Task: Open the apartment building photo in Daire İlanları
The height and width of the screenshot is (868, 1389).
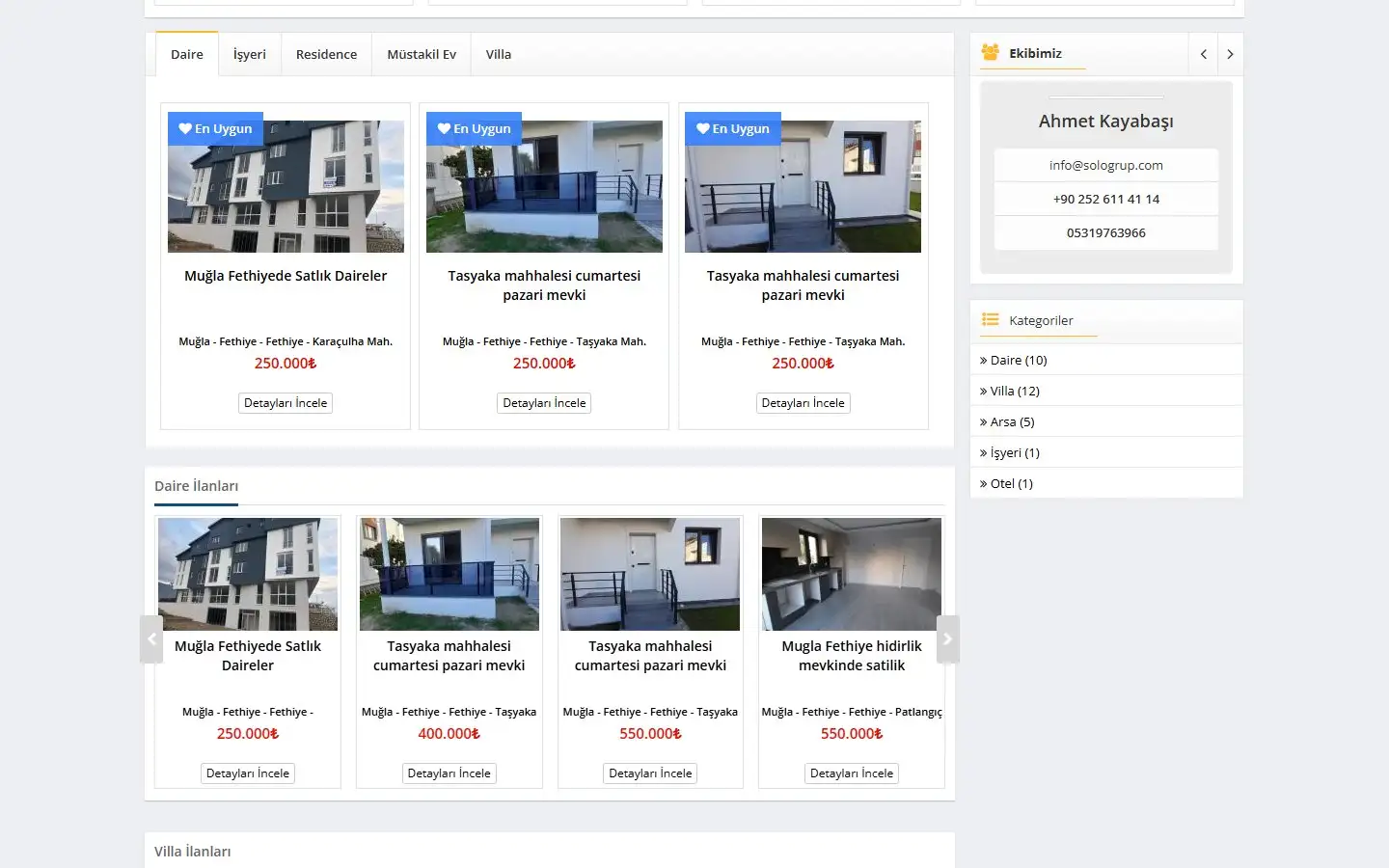Action: click(x=248, y=575)
